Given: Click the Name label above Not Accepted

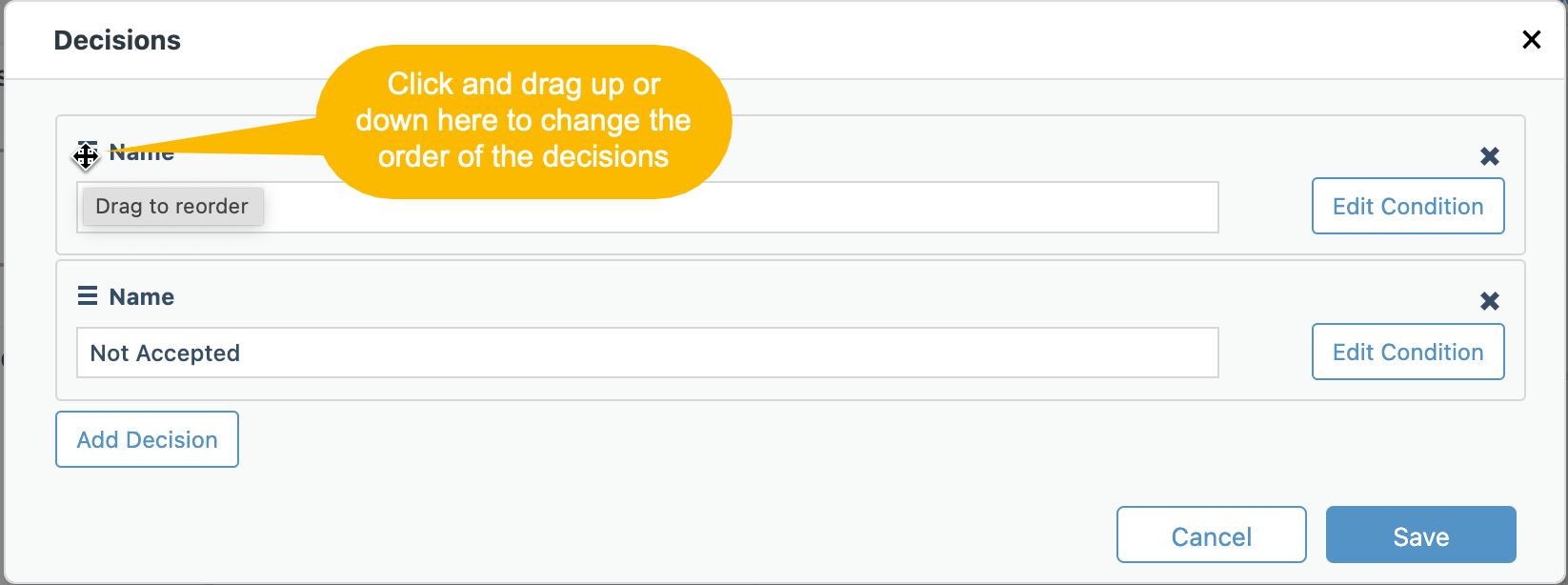Looking at the screenshot, I should [142, 296].
